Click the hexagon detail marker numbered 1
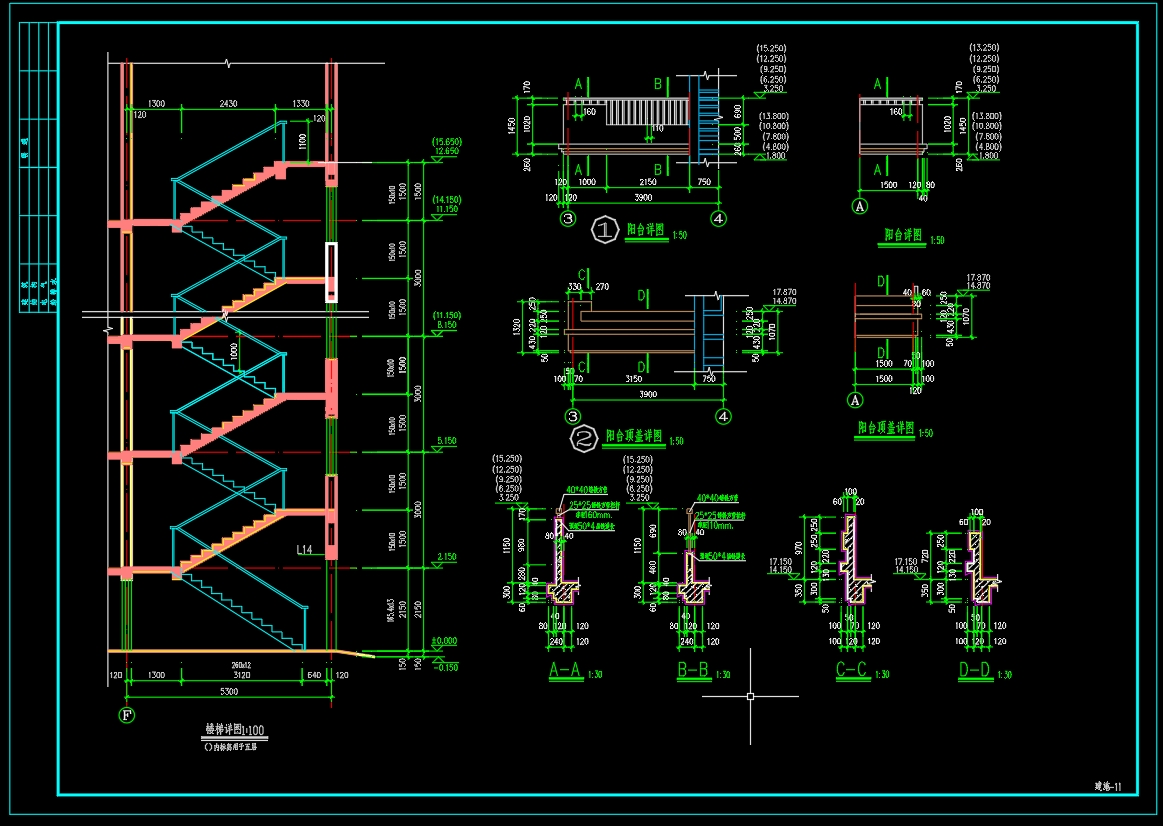1163x826 pixels. pyautogui.click(x=604, y=230)
